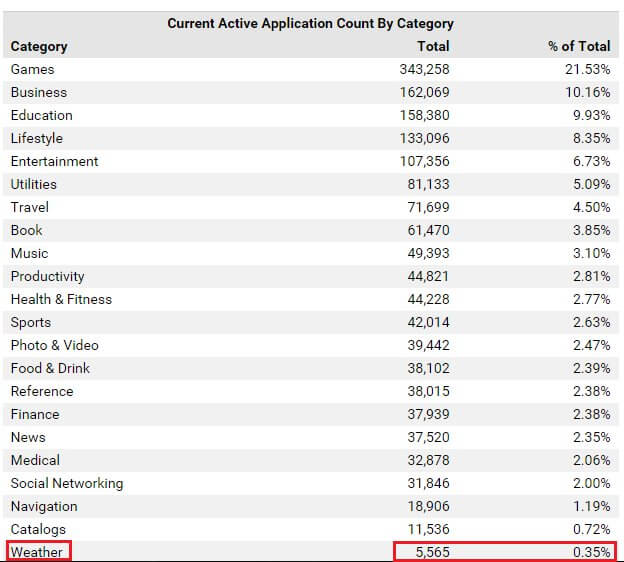The image size is (624, 562).
Task: Select the Travel percentage 4.50%
Action: click(x=589, y=207)
